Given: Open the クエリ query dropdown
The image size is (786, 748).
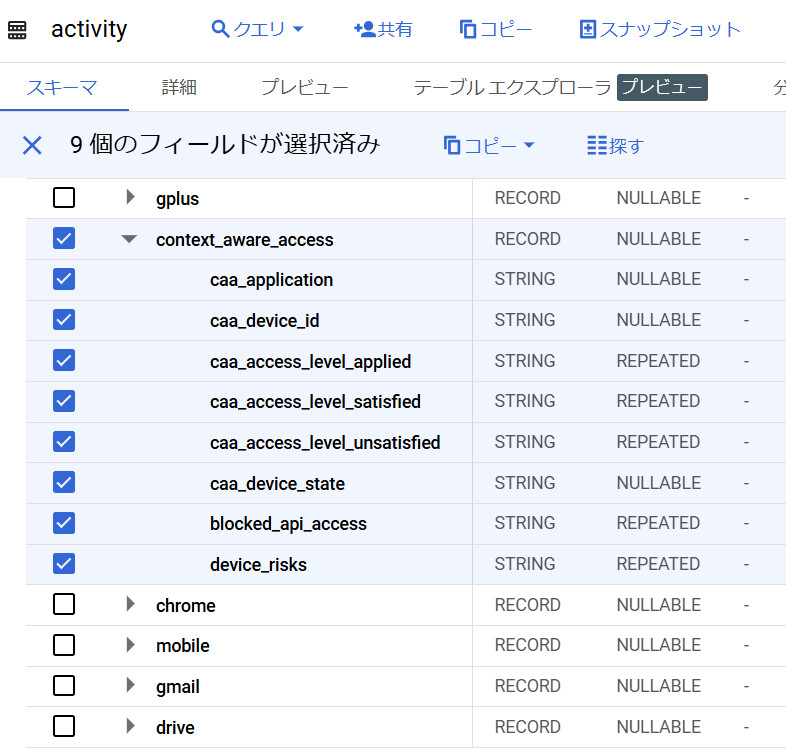Looking at the screenshot, I should pyautogui.click(x=258, y=29).
